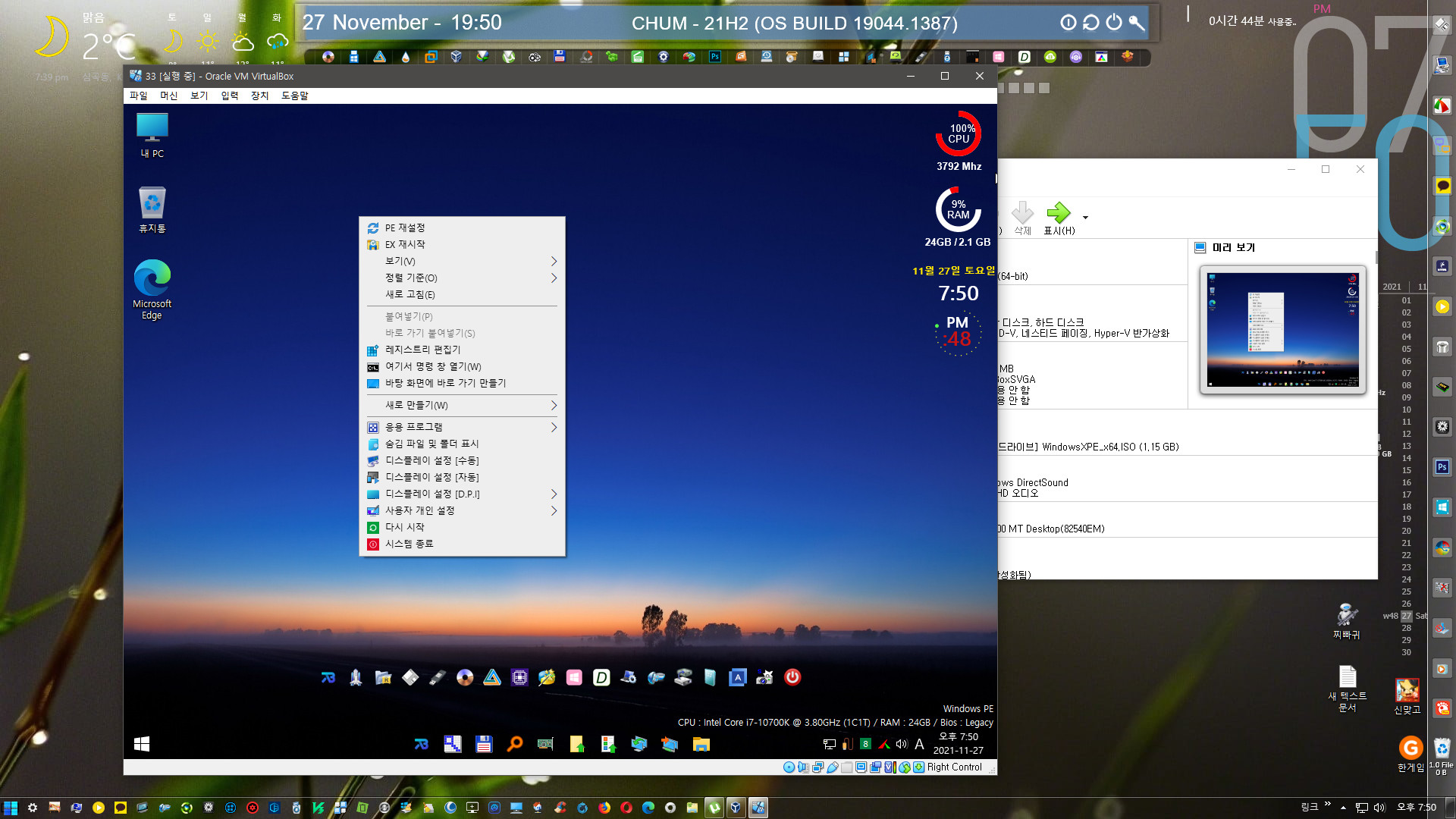Open the 한게임 desktop shortcut

[1410, 754]
